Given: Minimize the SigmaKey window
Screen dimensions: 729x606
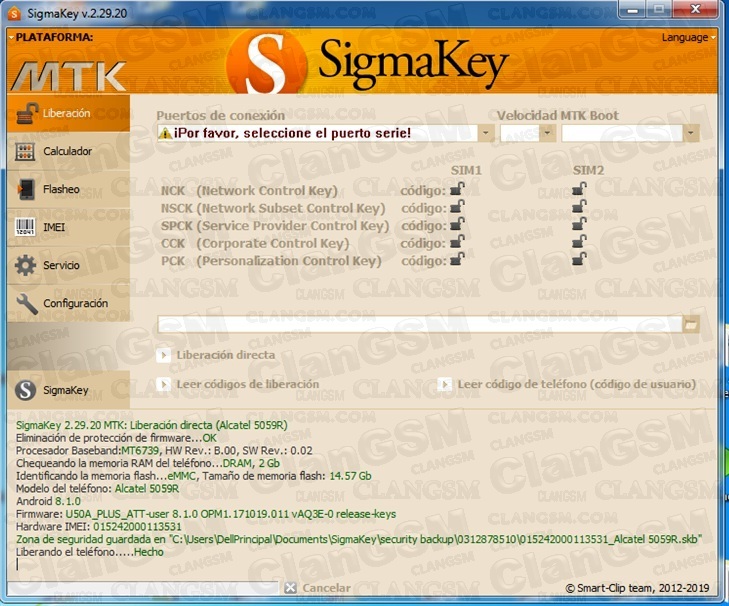Looking at the screenshot, I should point(632,9).
